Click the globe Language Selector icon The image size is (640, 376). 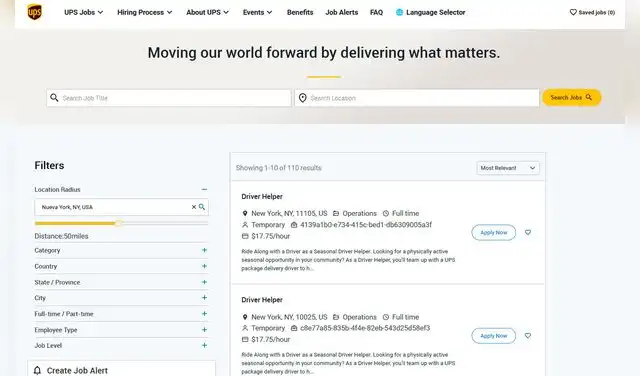point(400,12)
